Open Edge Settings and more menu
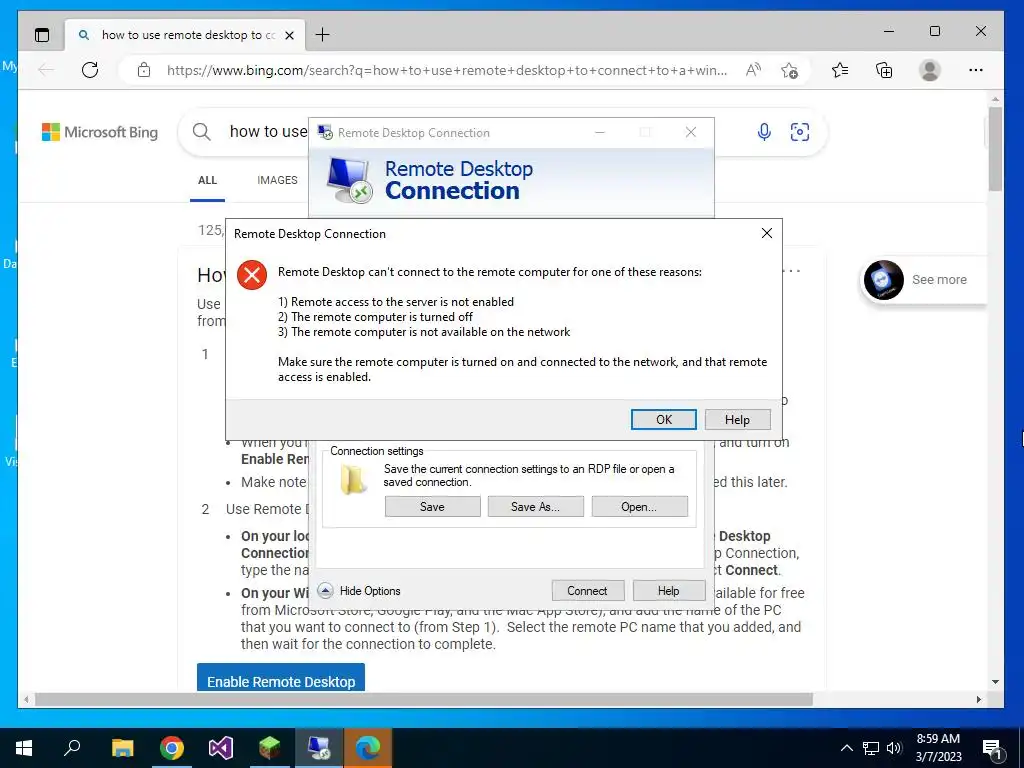This screenshot has height=768, width=1024. click(976, 70)
